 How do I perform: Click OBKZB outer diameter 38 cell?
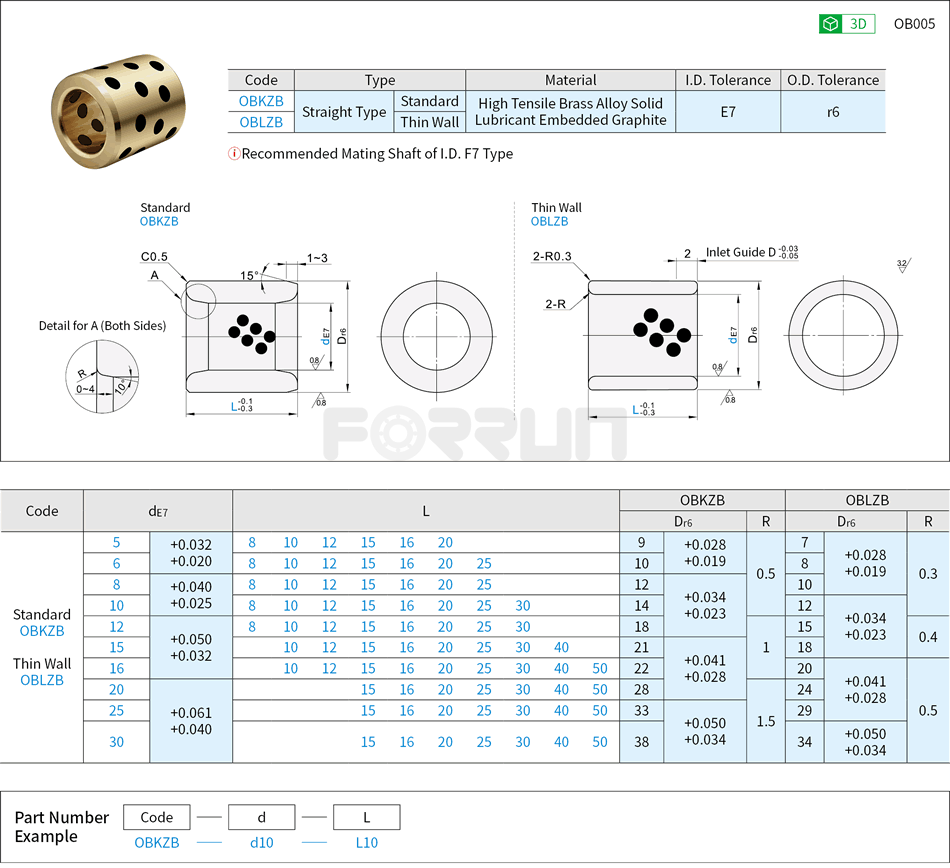(642, 742)
